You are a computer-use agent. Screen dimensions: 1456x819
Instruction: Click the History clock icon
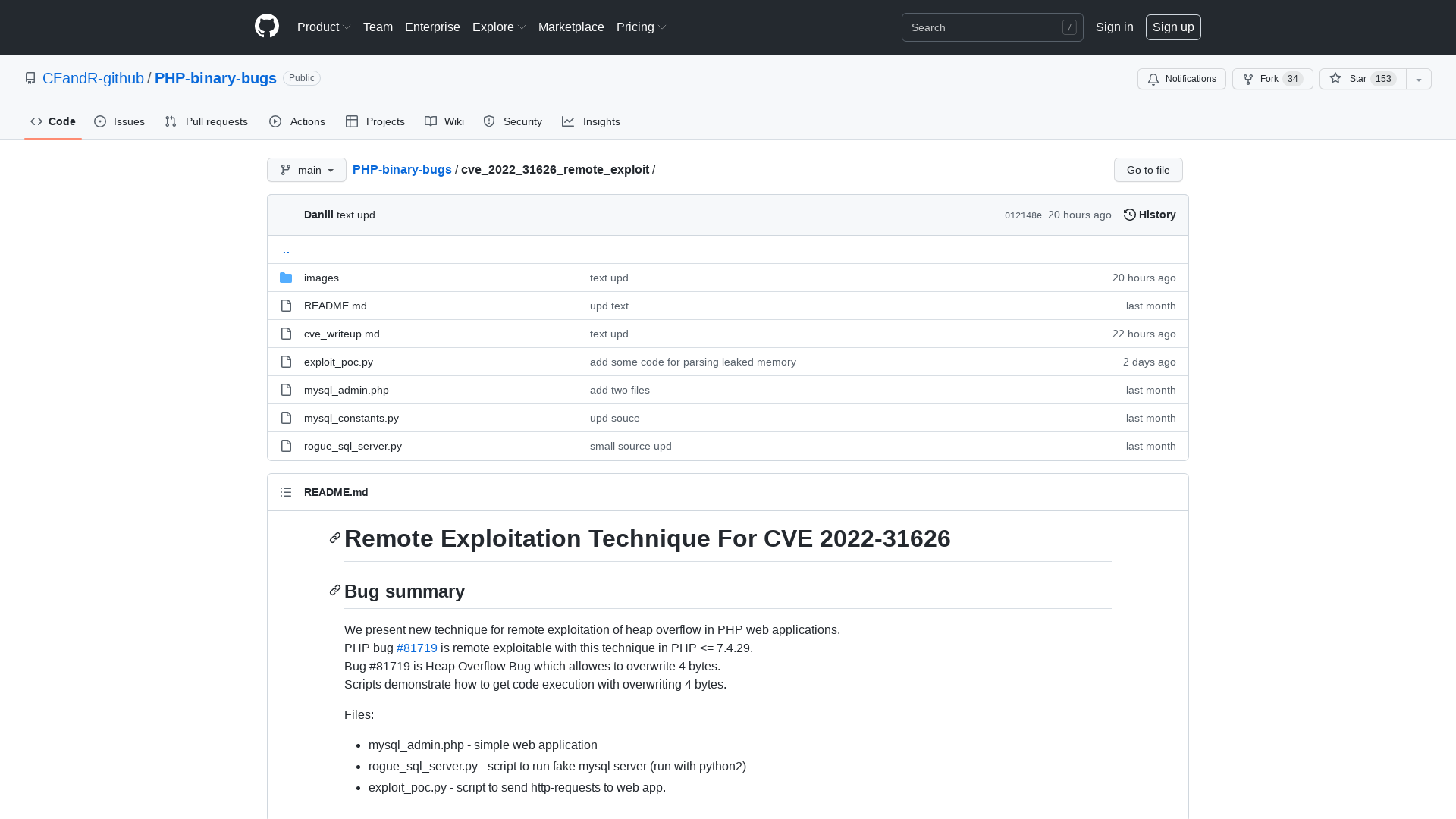(1130, 215)
